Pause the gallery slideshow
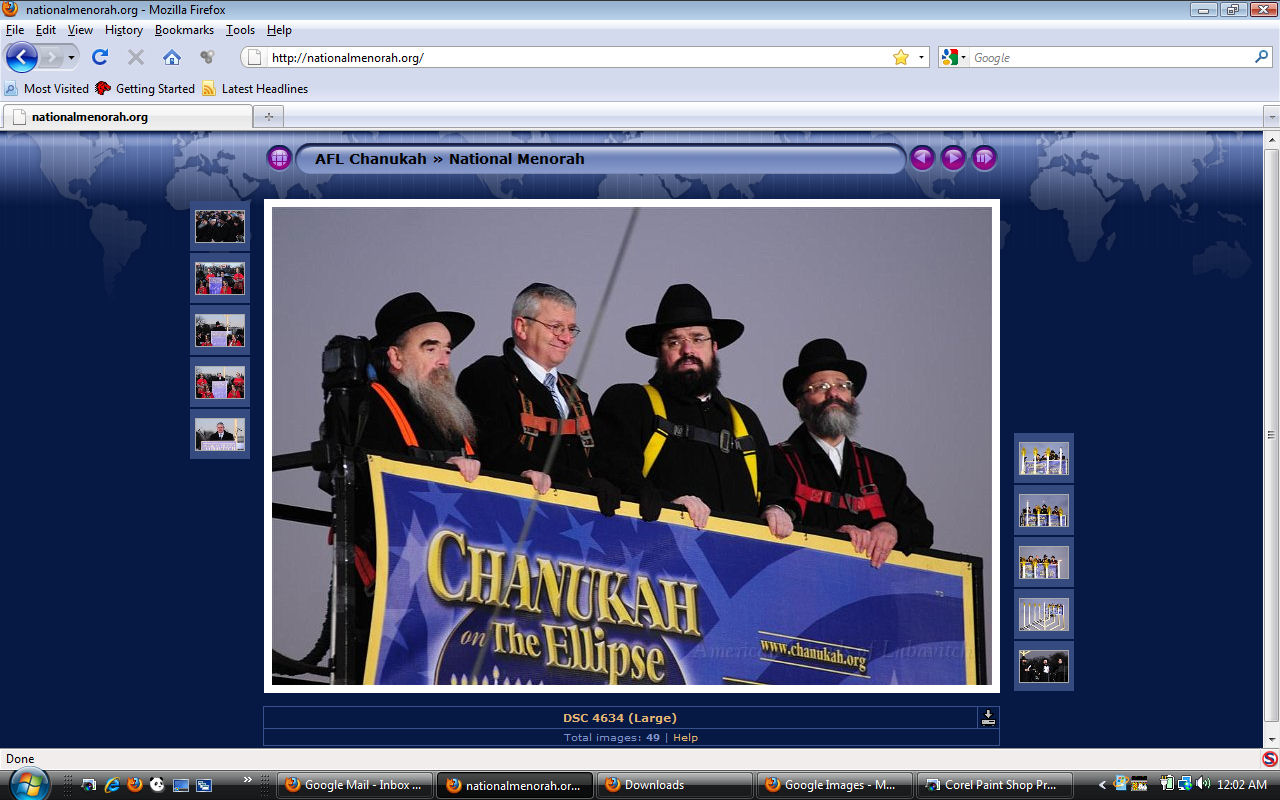The image size is (1280, 800). [984, 158]
